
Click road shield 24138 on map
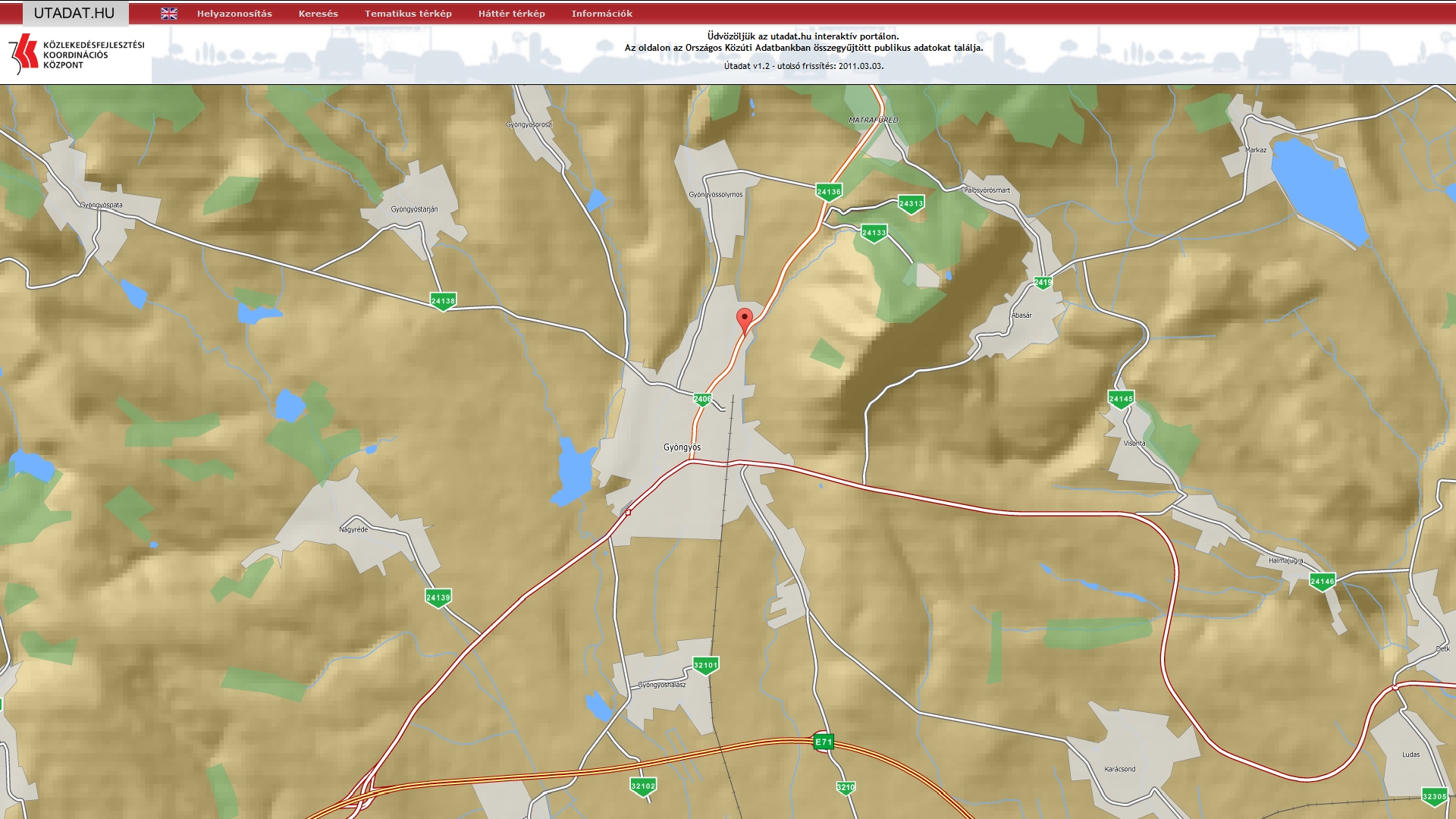click(443, 301)
